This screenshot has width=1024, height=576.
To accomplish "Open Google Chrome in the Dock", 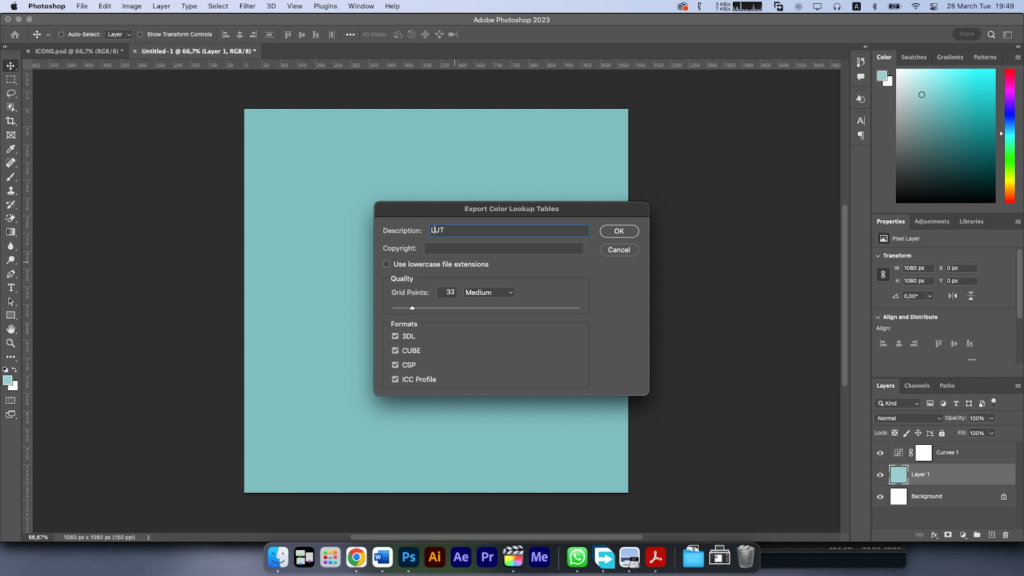I will click(x=356, y=557).
